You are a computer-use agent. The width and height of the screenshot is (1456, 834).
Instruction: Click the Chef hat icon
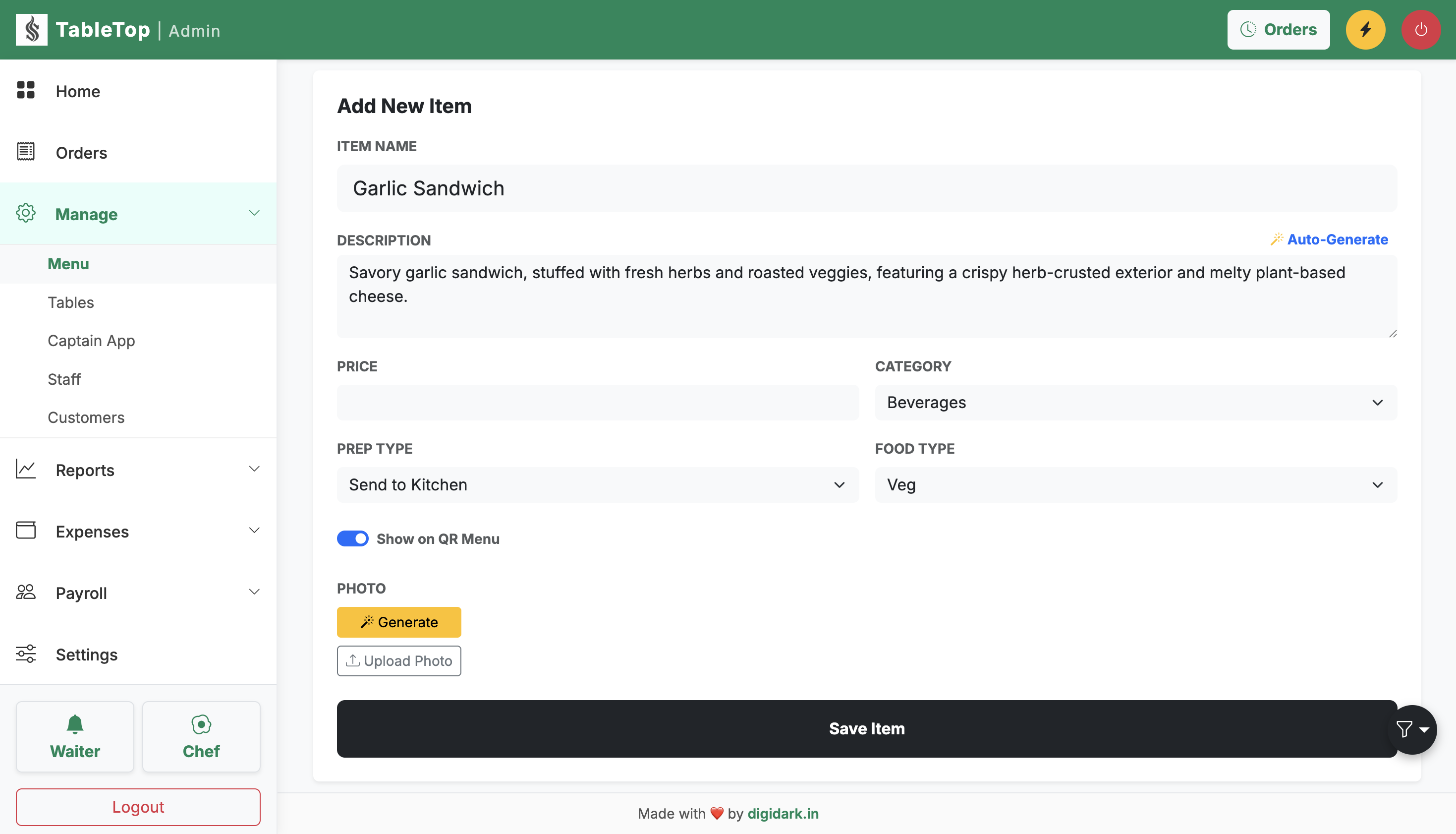coord(201,724)
